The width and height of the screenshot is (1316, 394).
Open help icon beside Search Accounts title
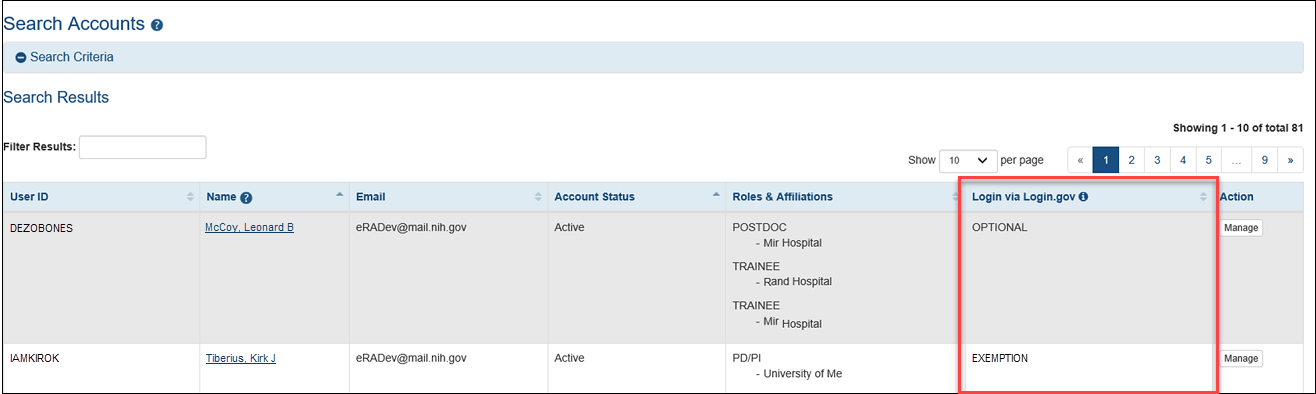click(x=157, y=25)
